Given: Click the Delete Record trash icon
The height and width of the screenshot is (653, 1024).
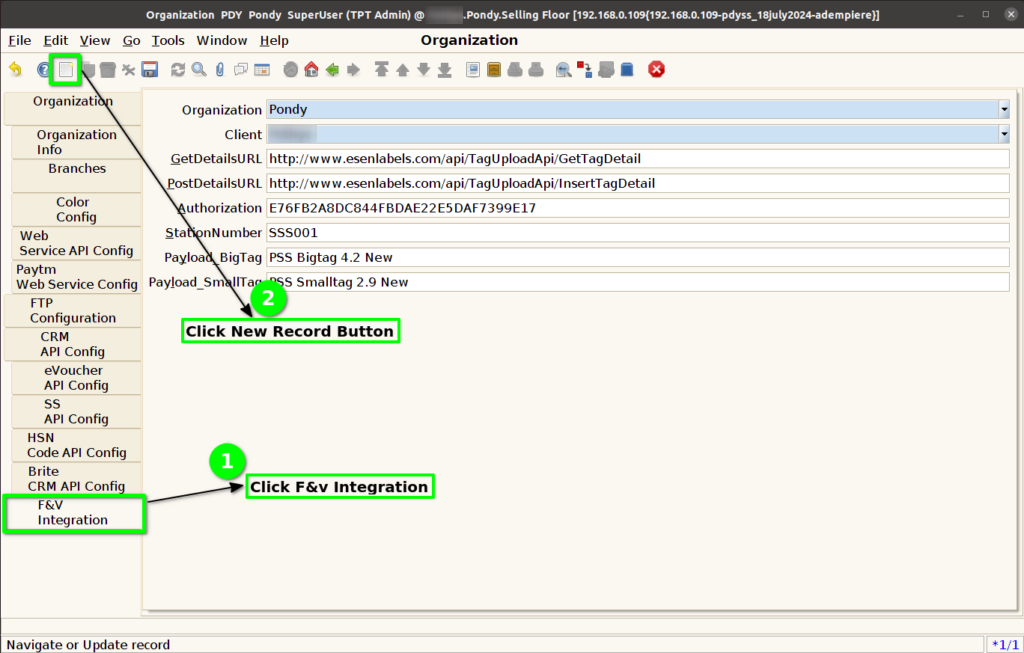Looking at the screenshot, I should click(x=108, y=69).
